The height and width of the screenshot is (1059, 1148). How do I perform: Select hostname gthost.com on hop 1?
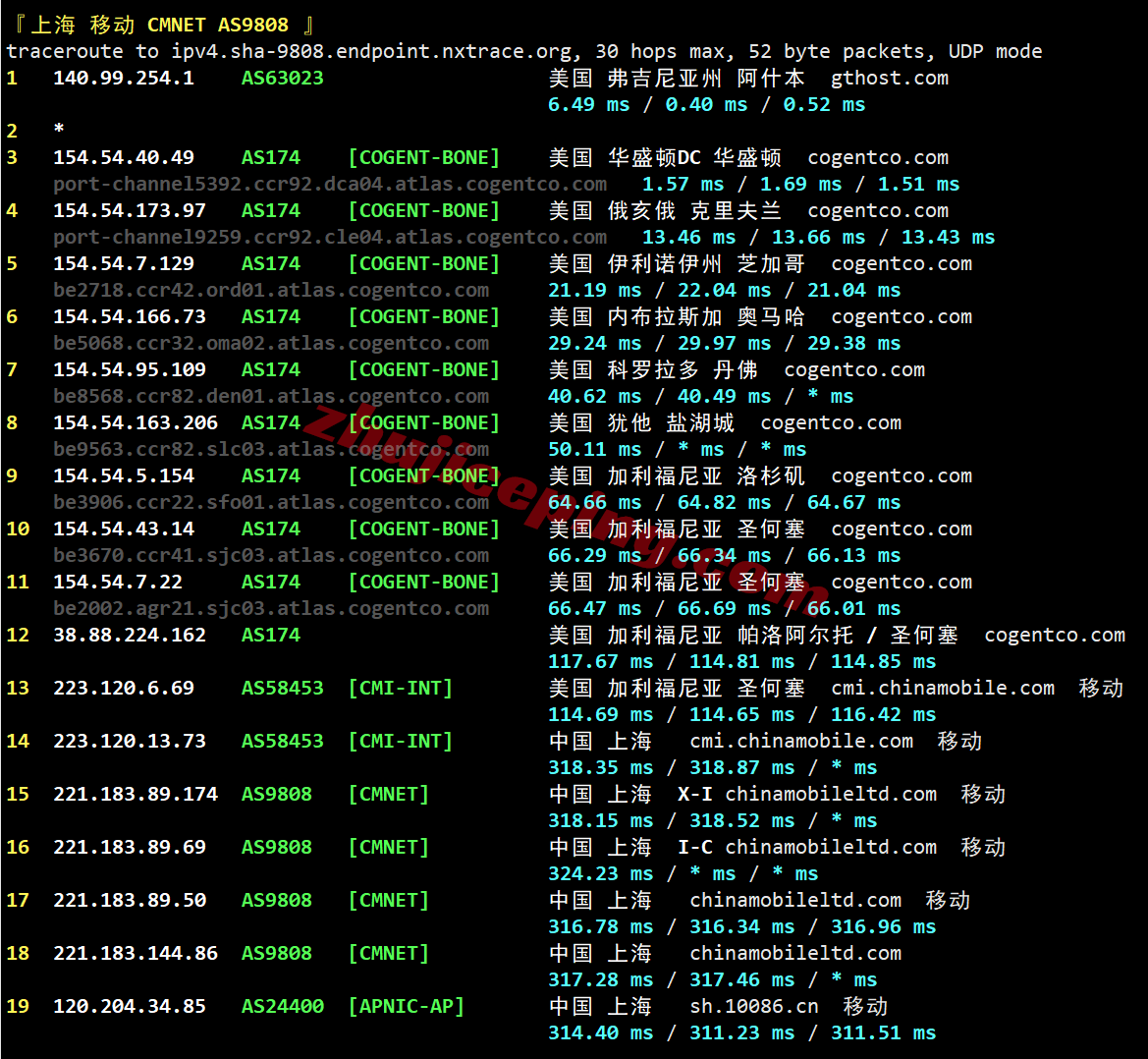(889, 78)
